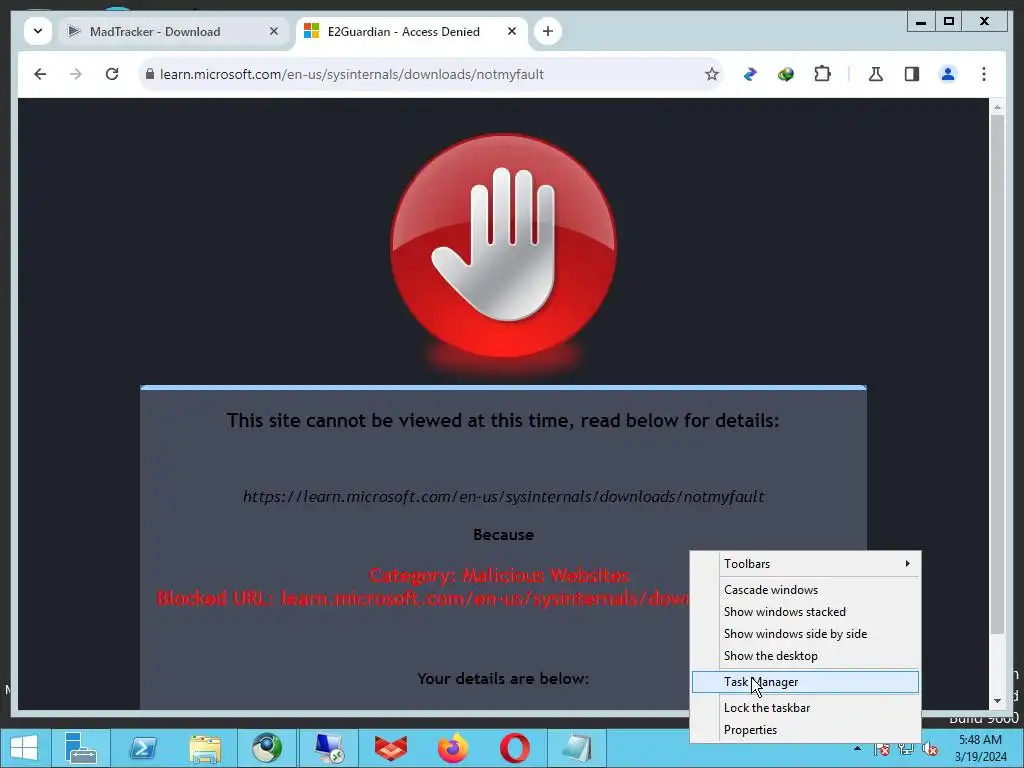Screen dimensions: 1024x768
Task: Expand the Toolbars submenu
Action: click(x=805, y=564)
